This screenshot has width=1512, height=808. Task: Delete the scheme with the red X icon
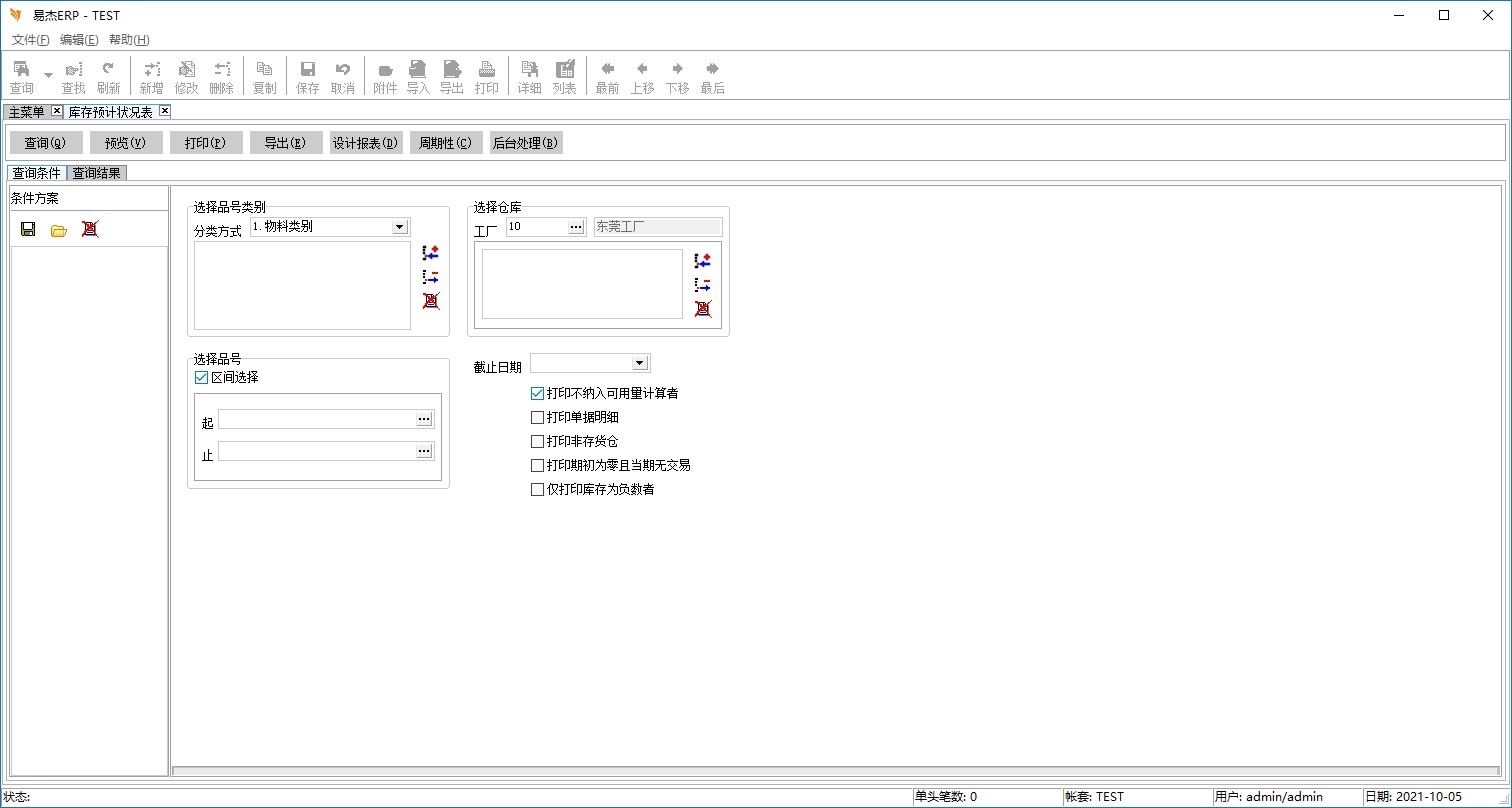click(90, 229)
